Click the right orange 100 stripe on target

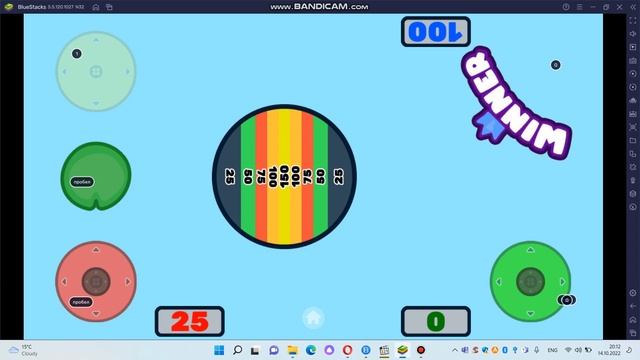(x=296, y=176)
